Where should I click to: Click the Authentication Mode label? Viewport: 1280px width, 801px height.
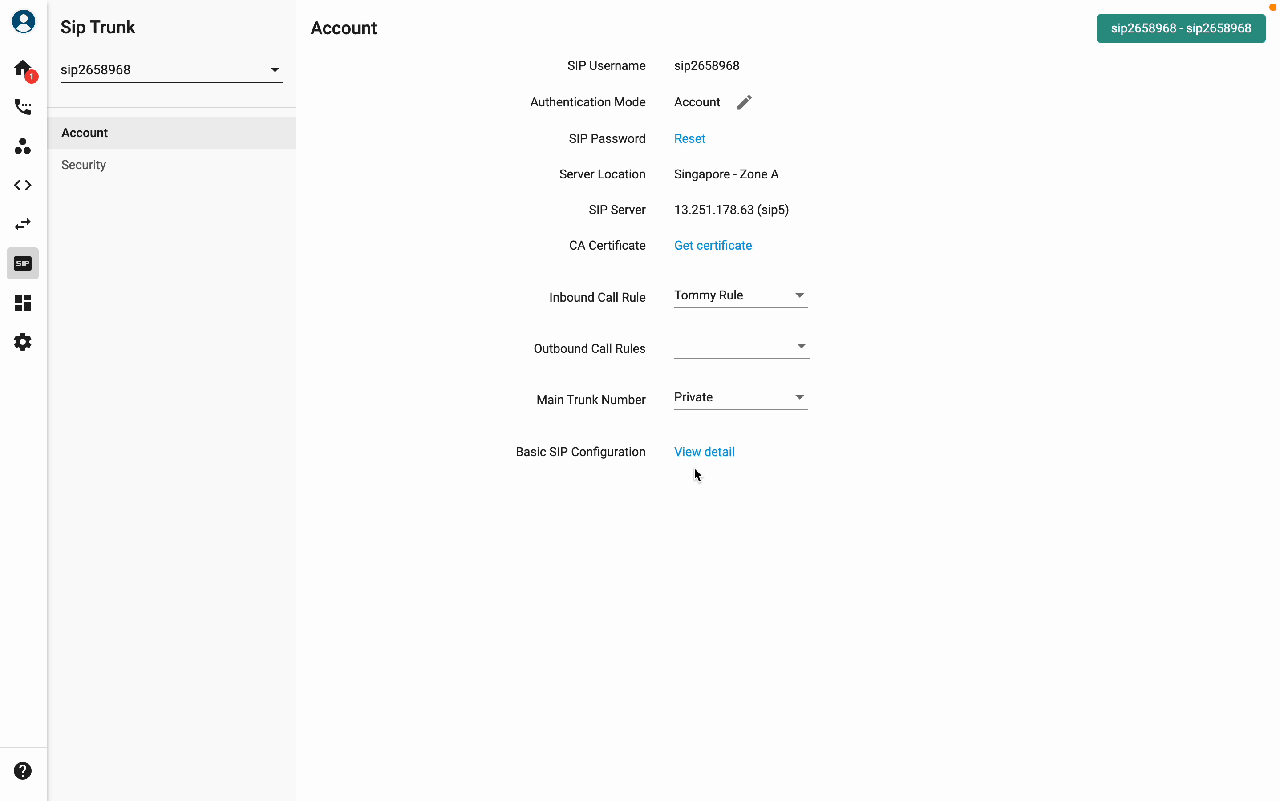tap(588, 102)
